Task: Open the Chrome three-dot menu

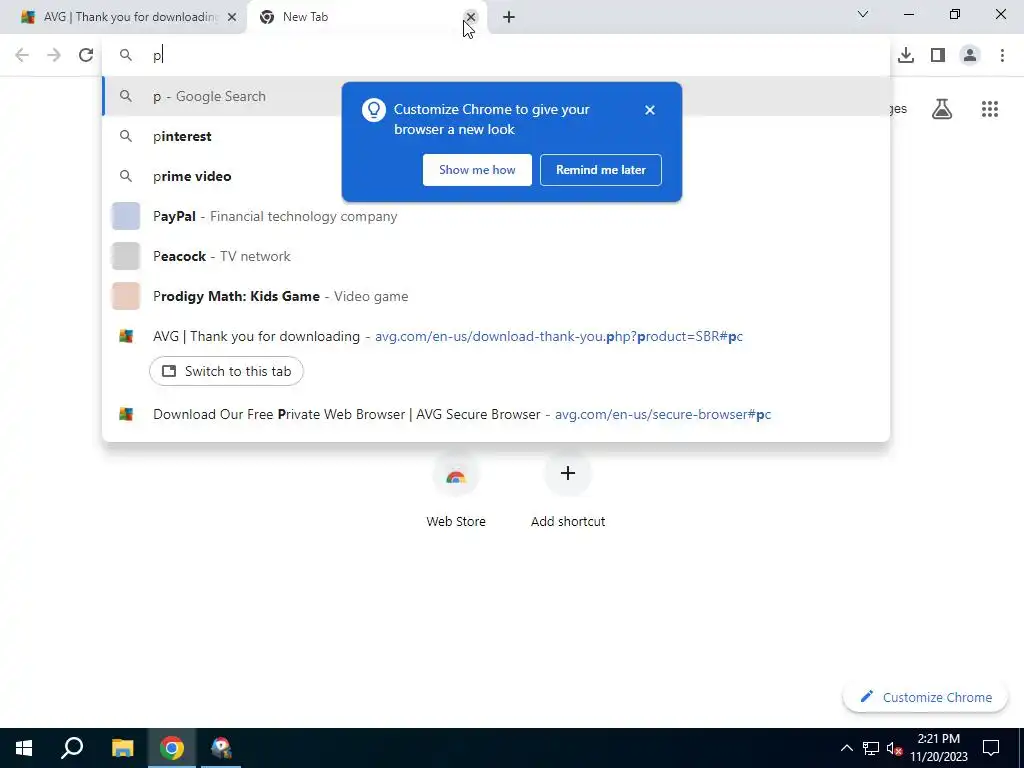Action: click(x=1002, y=56)
